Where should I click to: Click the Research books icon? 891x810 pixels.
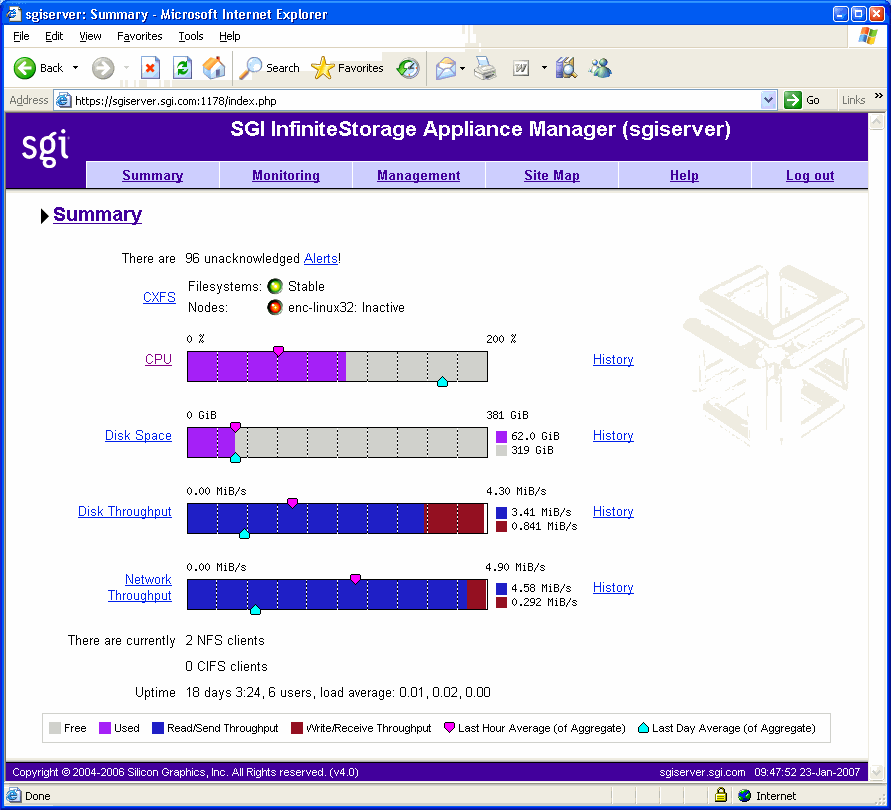[x=566, y=68]
